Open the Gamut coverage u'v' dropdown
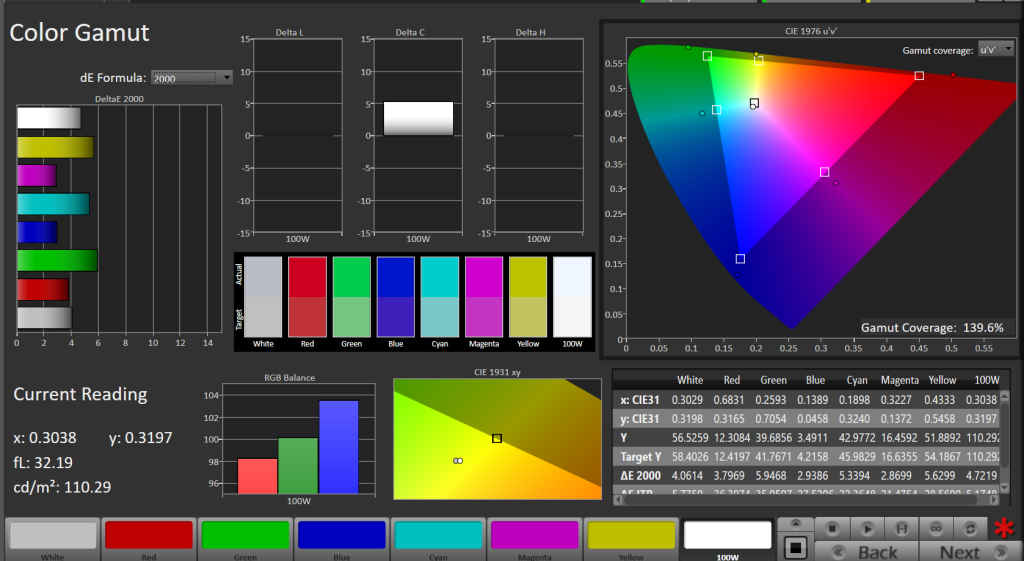The height and width of the screenshot is (561, 1024). click(994, 49)
